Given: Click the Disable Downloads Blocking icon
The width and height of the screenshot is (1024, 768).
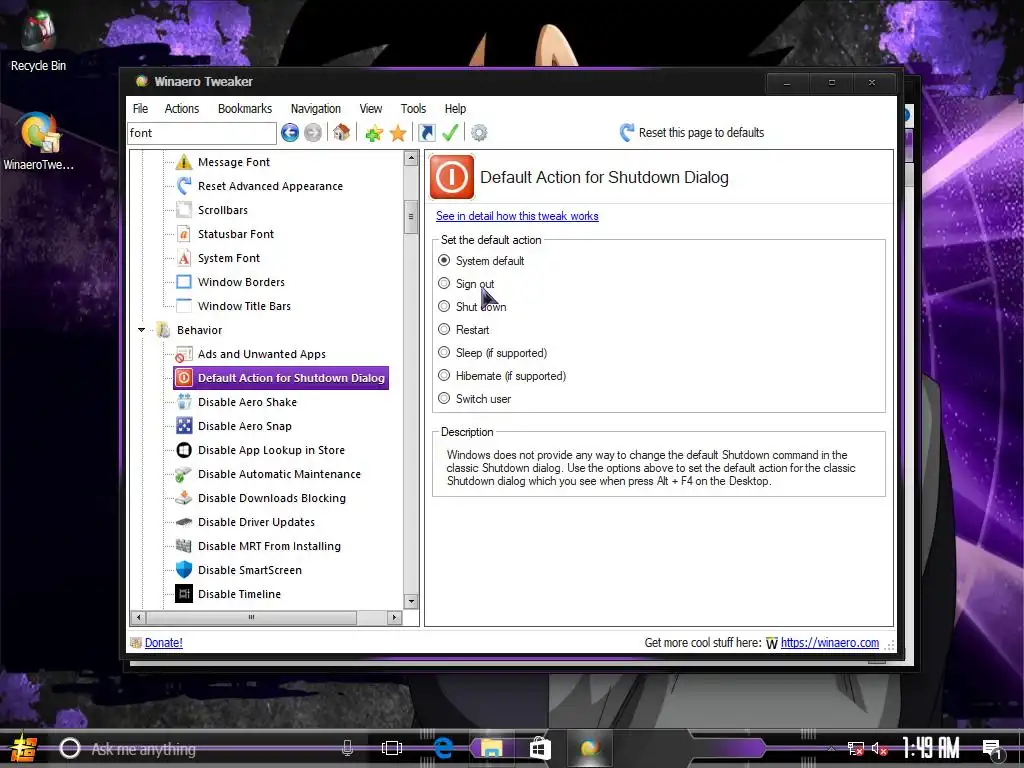Looking at the screenshot, I should pos(184,498).
